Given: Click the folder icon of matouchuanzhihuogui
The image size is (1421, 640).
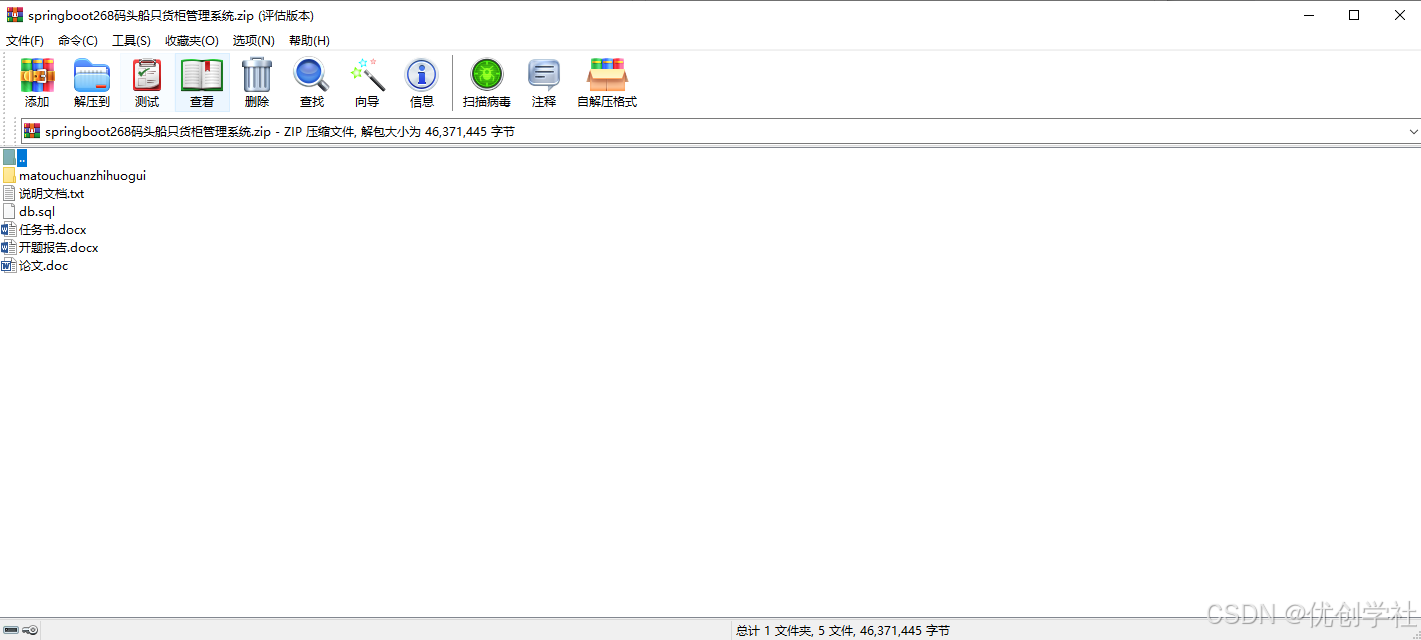Looking at the screenshot, I should pos(9,175).
